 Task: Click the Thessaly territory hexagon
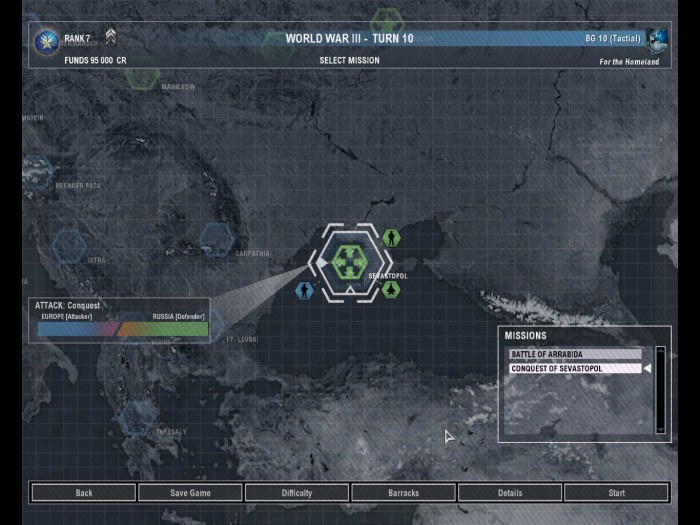(x=138, y=417)
